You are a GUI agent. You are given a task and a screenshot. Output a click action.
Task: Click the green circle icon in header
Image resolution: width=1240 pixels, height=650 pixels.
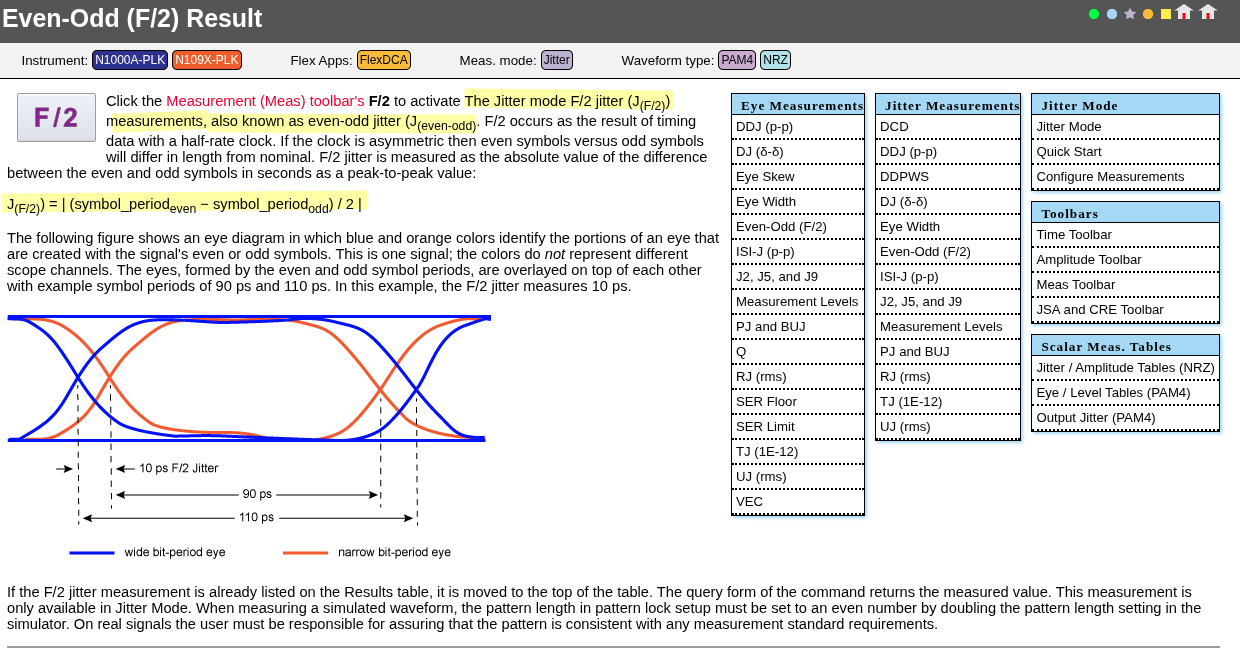tap(1094, 14)
